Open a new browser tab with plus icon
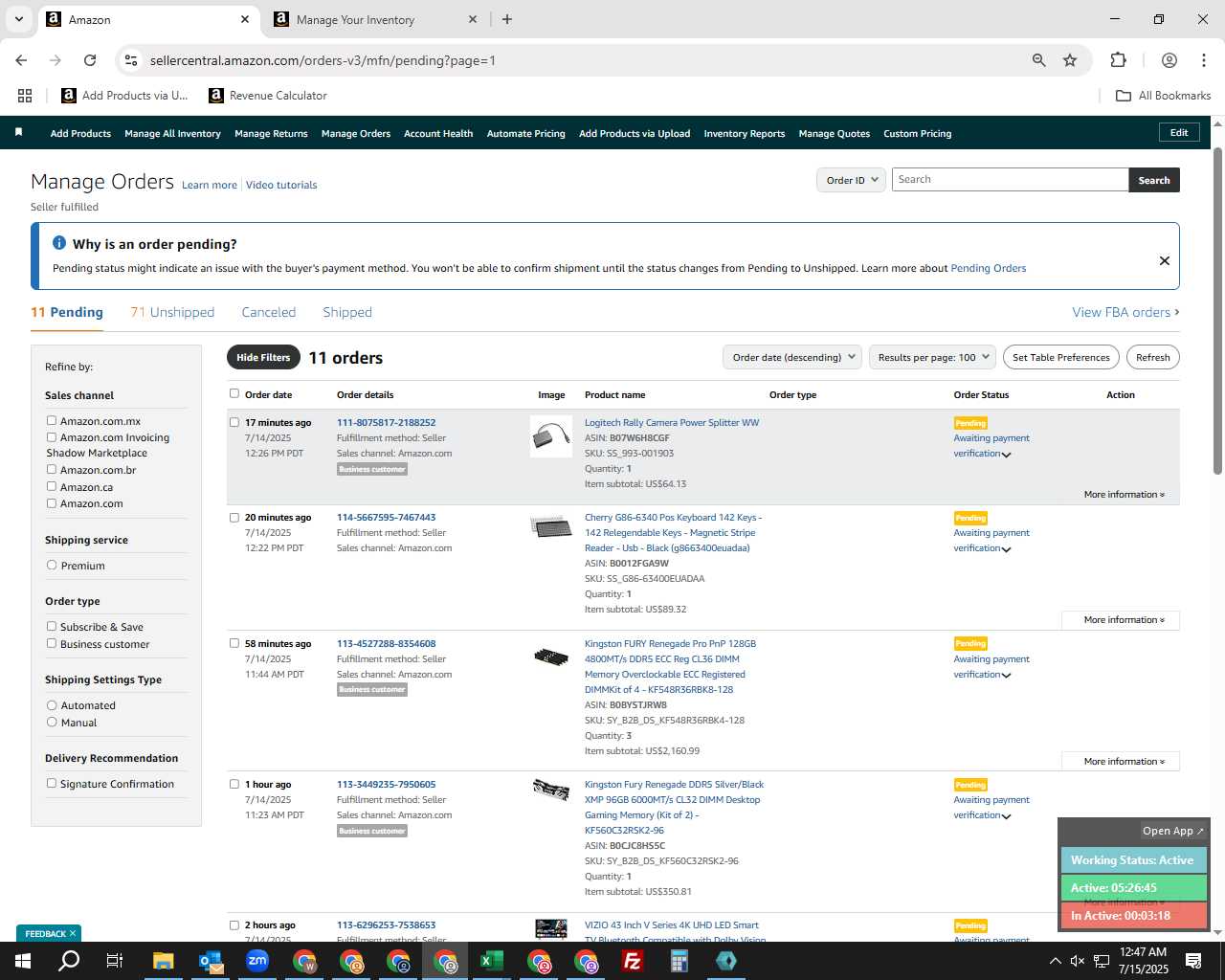The height and width of the screenshot is (980, 1225). tap(507, 19)
